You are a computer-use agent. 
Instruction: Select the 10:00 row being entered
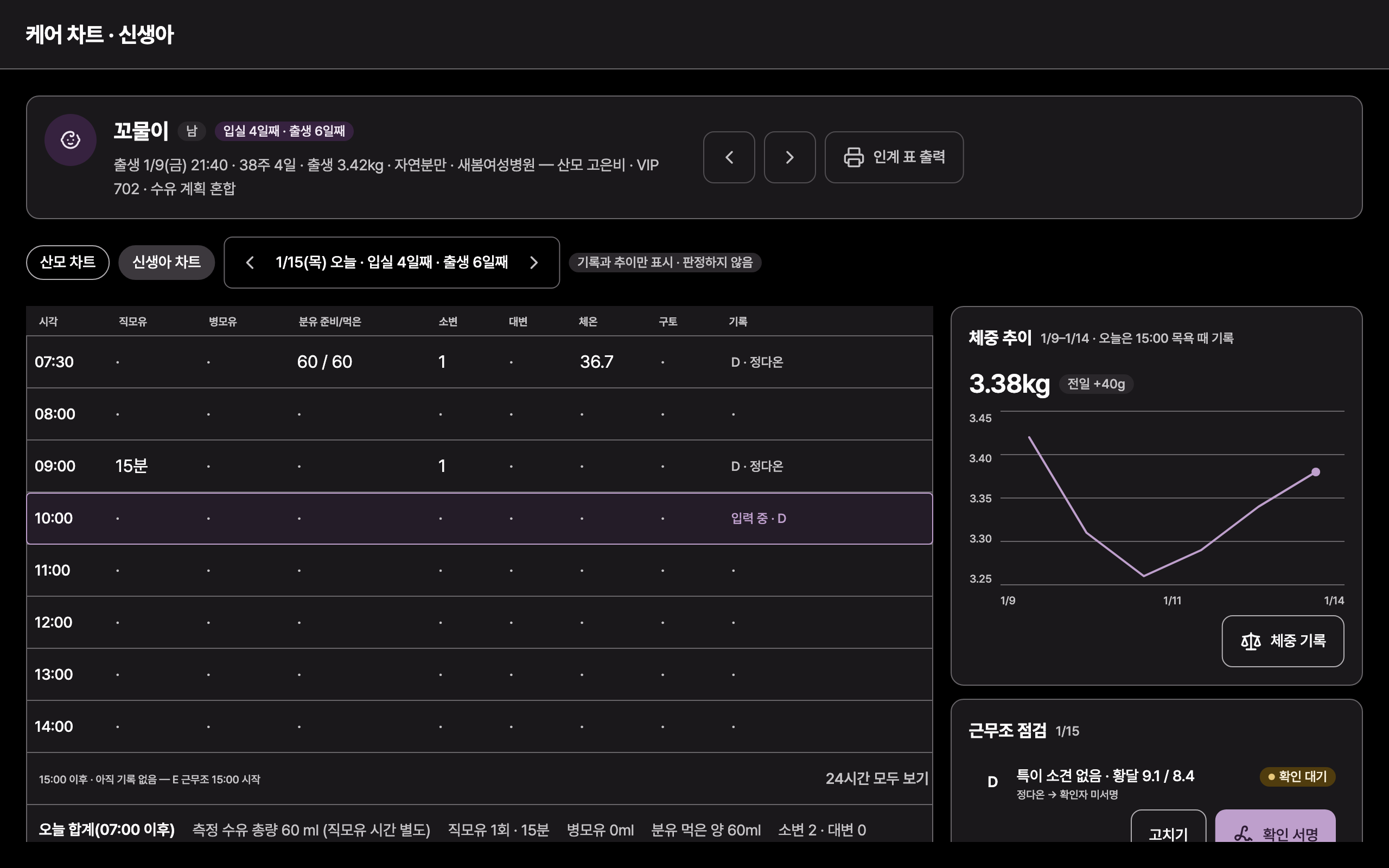click(479, 519)
